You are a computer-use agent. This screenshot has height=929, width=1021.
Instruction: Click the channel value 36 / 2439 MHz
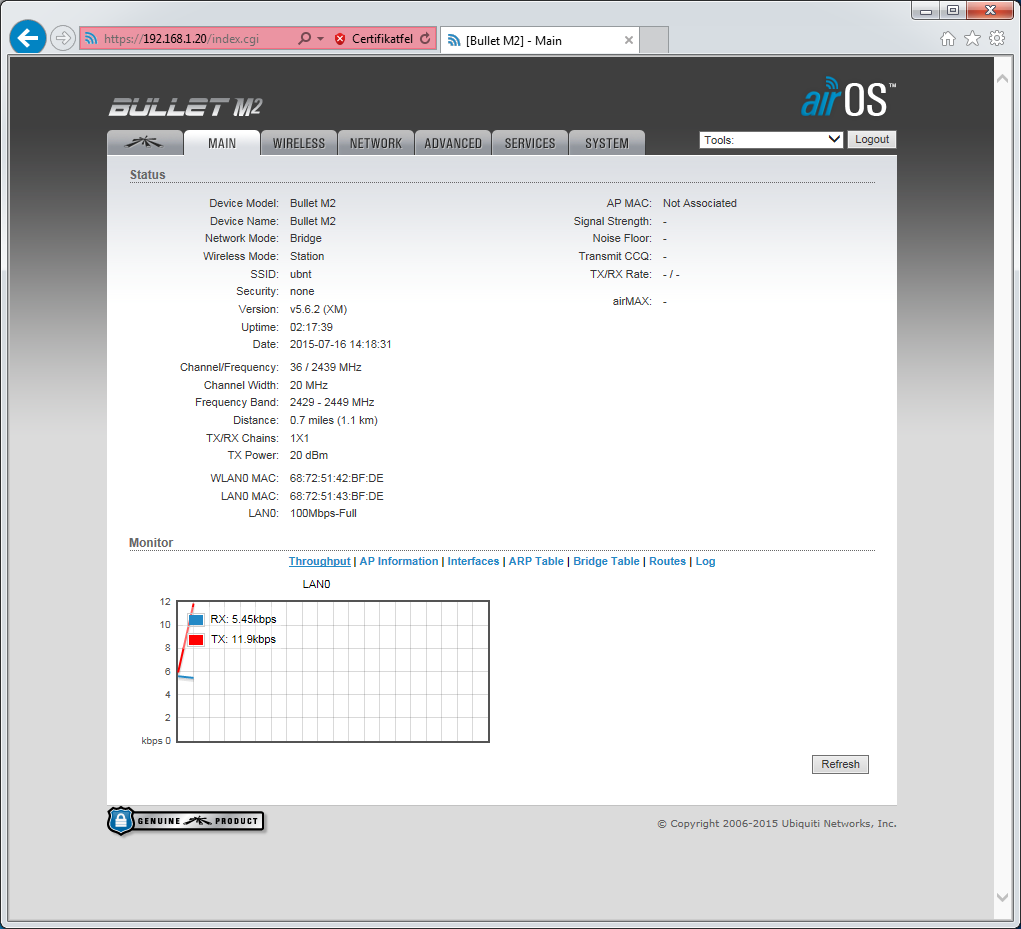coord(326,367)
